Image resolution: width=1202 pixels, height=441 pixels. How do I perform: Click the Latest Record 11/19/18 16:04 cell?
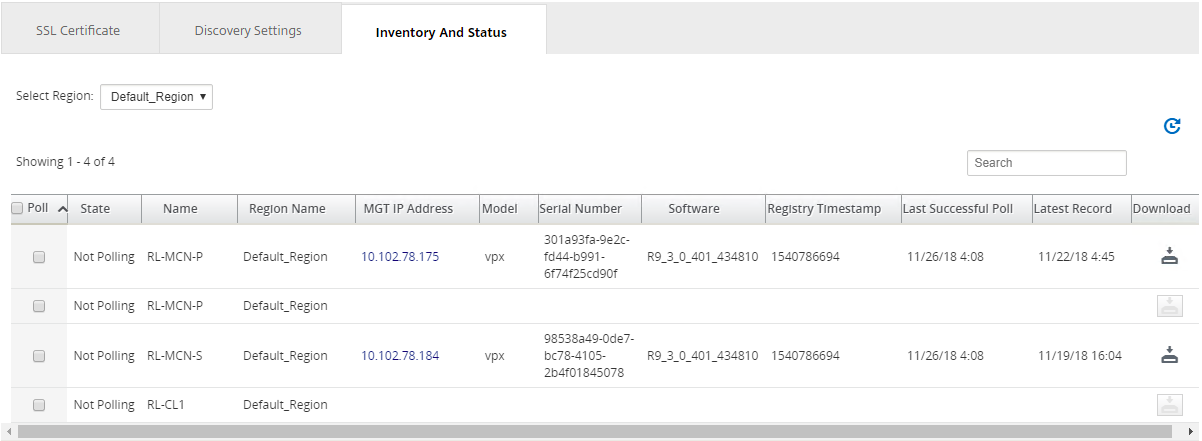coord(1079,356)
